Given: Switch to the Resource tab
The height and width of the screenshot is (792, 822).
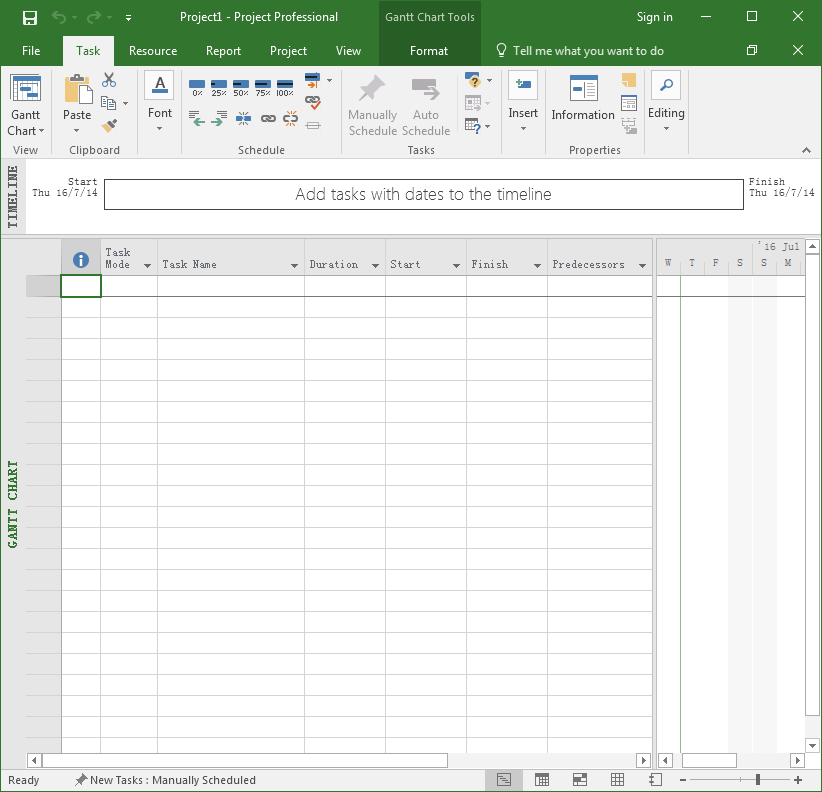Looking at the screenshot, I should (x=153, y=51).
